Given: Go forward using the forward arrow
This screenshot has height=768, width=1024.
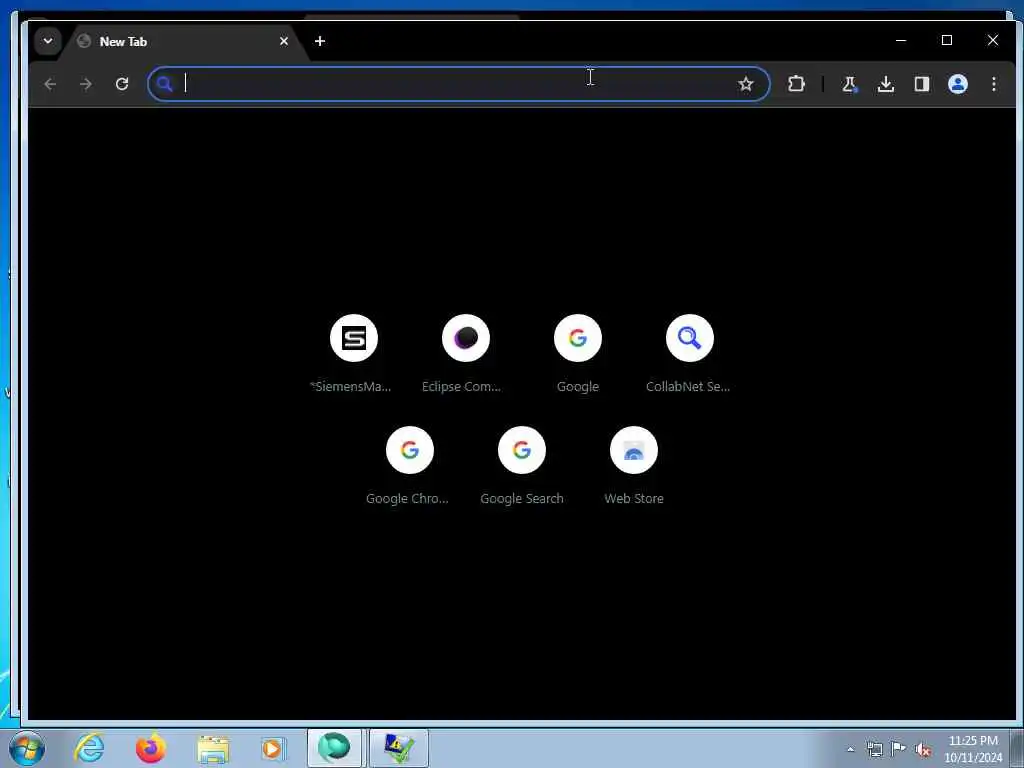Looking at the screenshot, I should pyautogui.click(x=86, y=84).
